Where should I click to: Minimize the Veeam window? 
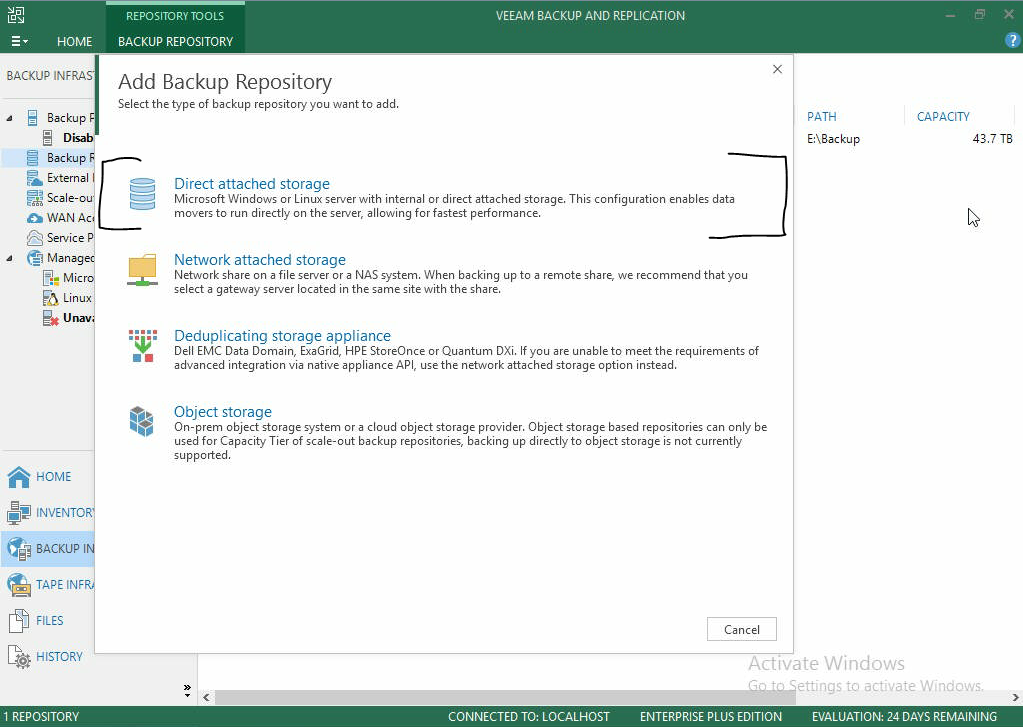(950, 15)
